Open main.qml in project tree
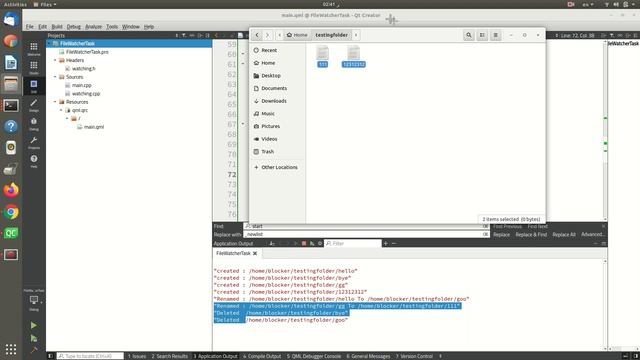The width and height of the screenshot is (640, 360). pyautogui.click(x=93, y=127)
